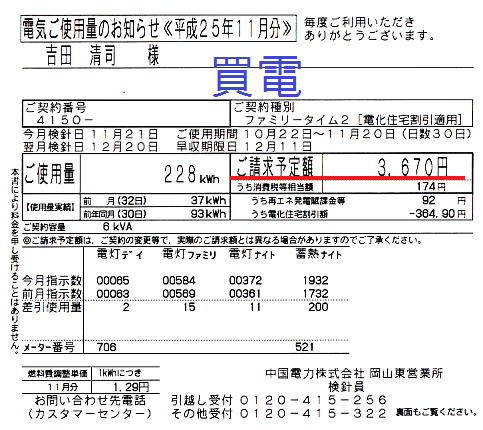Select tax amount "174円"
The height and width of the screenshot is (430, 483).
(x=431, y=186)
